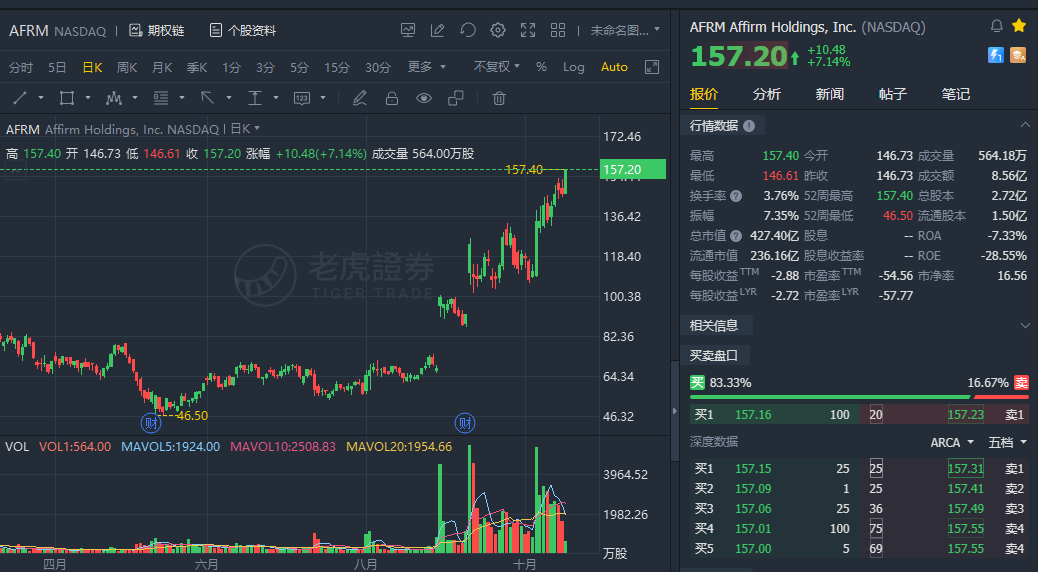Select the 123 price label tool
The image size is (1038, 572).
(x=302, y=98)
